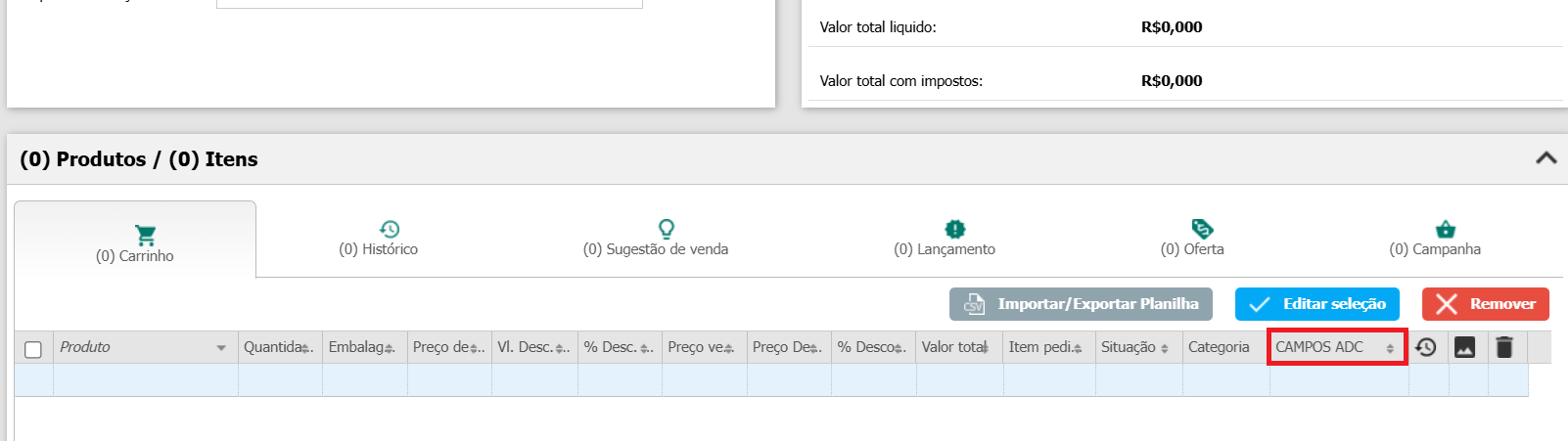Click the Produtos / Itens panel title

tap(139, 159)
